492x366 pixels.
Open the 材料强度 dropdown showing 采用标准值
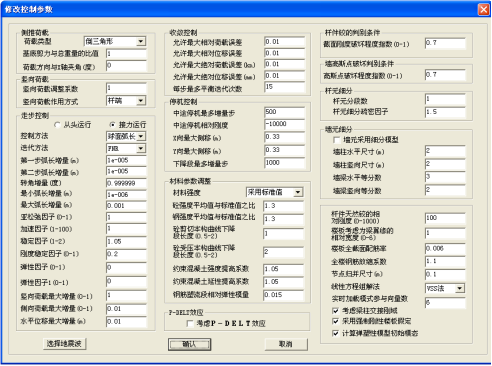pos(274,192)
